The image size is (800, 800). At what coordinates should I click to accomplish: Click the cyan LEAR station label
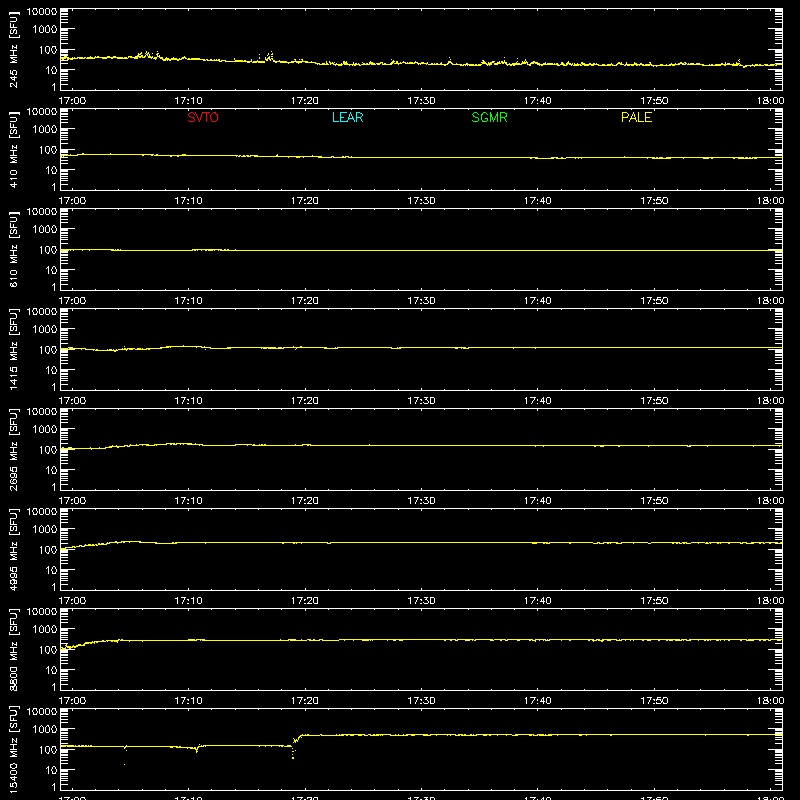347,117
